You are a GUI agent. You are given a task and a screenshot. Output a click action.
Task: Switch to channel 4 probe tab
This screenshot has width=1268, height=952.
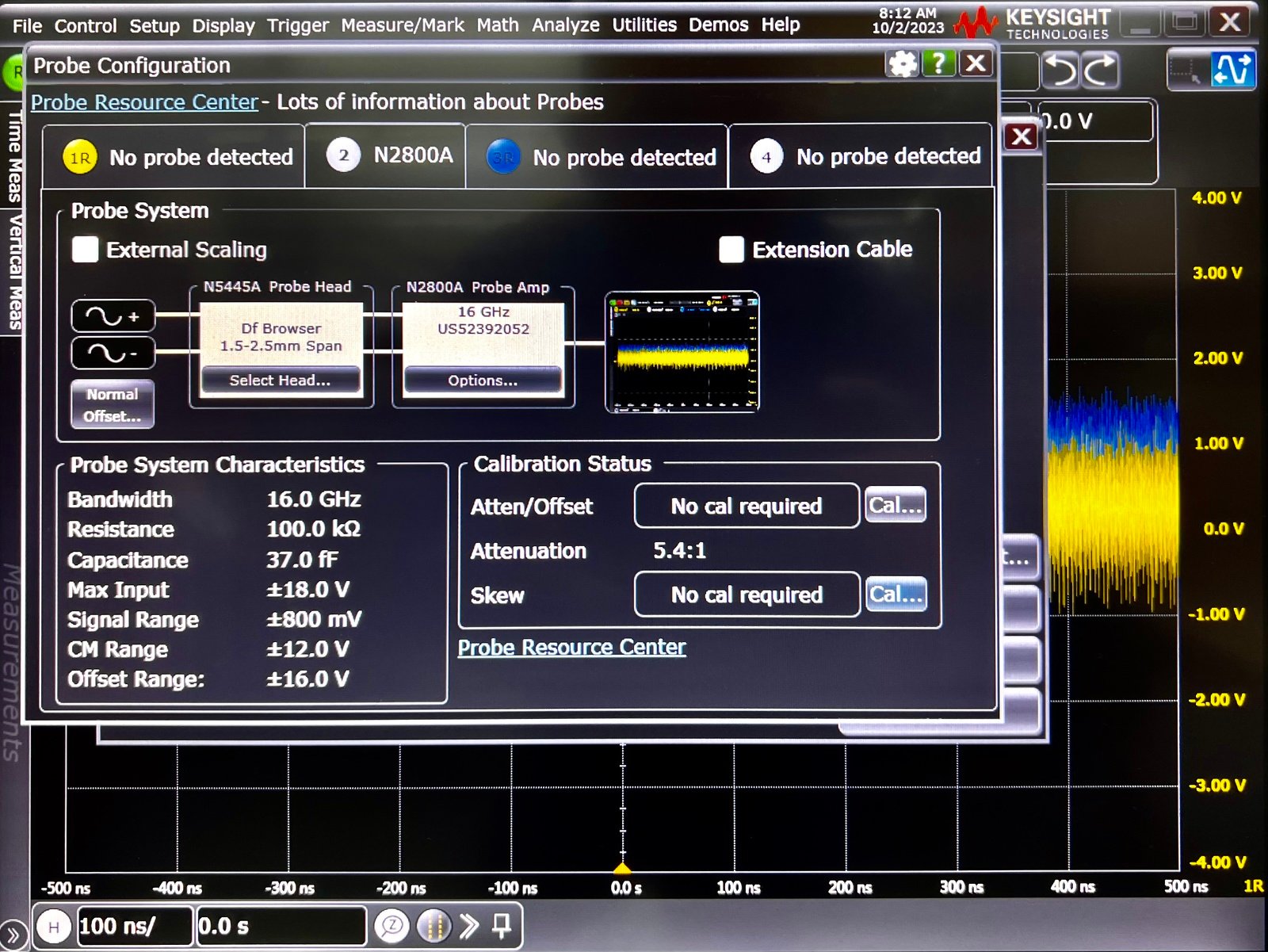861,156
